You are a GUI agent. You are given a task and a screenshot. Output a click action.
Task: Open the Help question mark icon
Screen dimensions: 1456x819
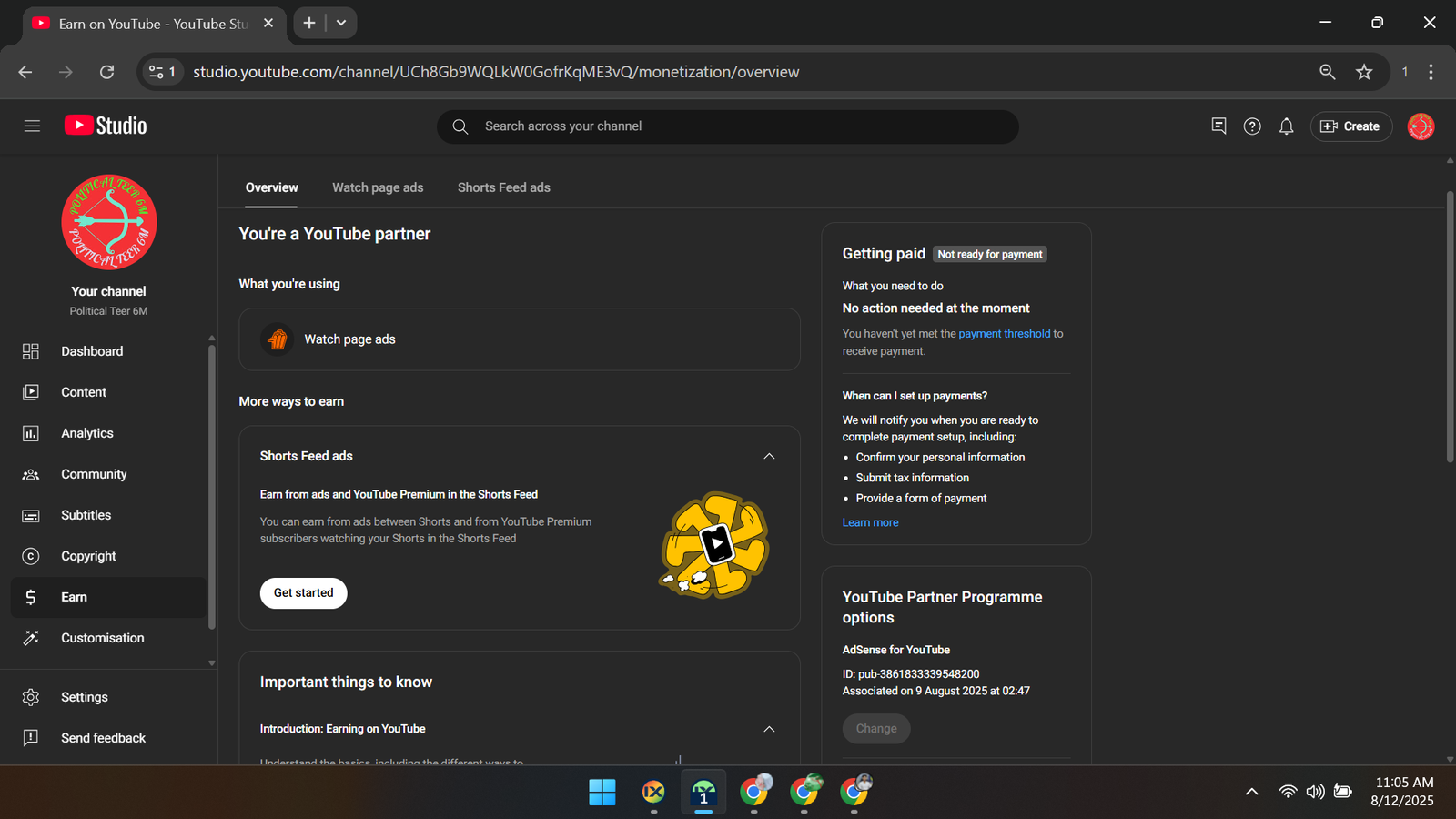(x=1252, y=126)
